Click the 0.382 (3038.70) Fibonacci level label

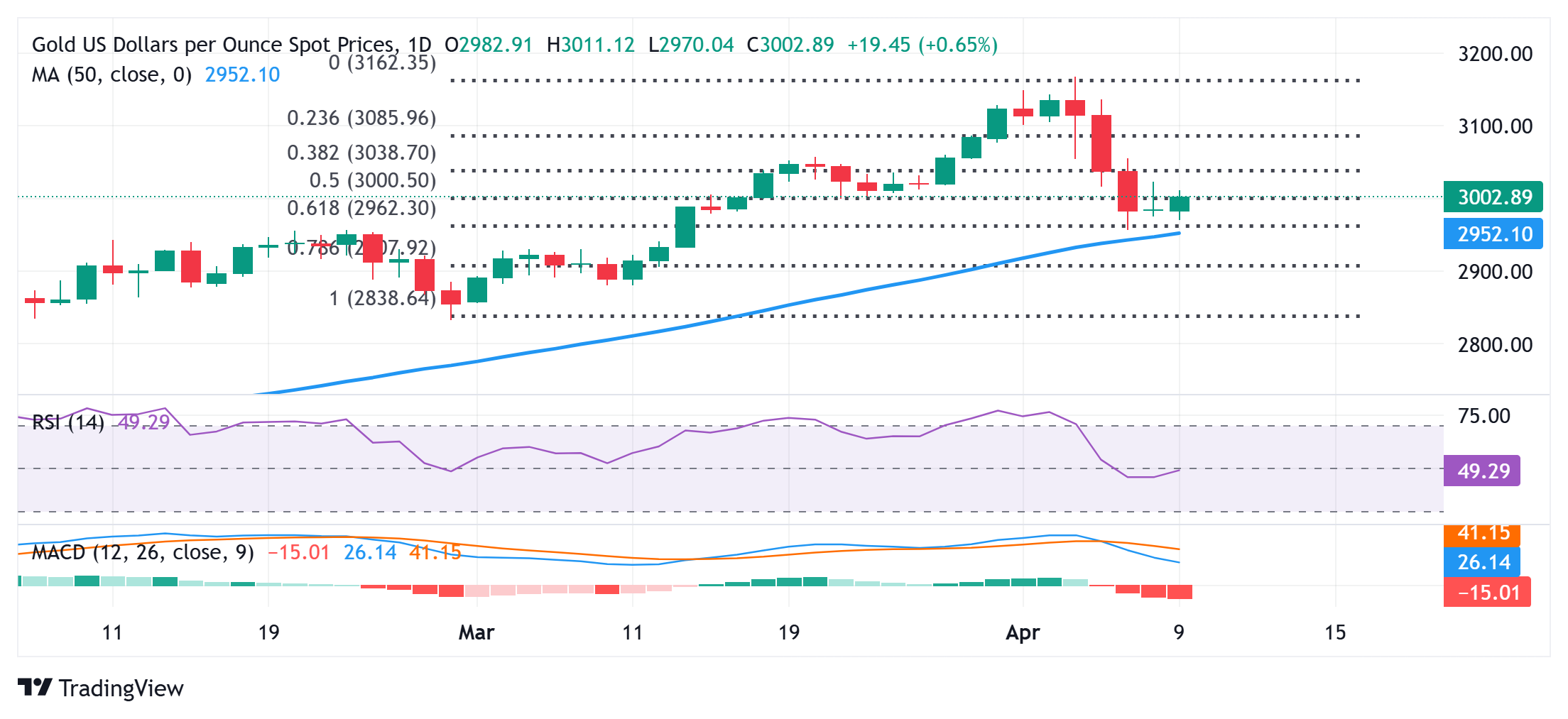point(361,153)
